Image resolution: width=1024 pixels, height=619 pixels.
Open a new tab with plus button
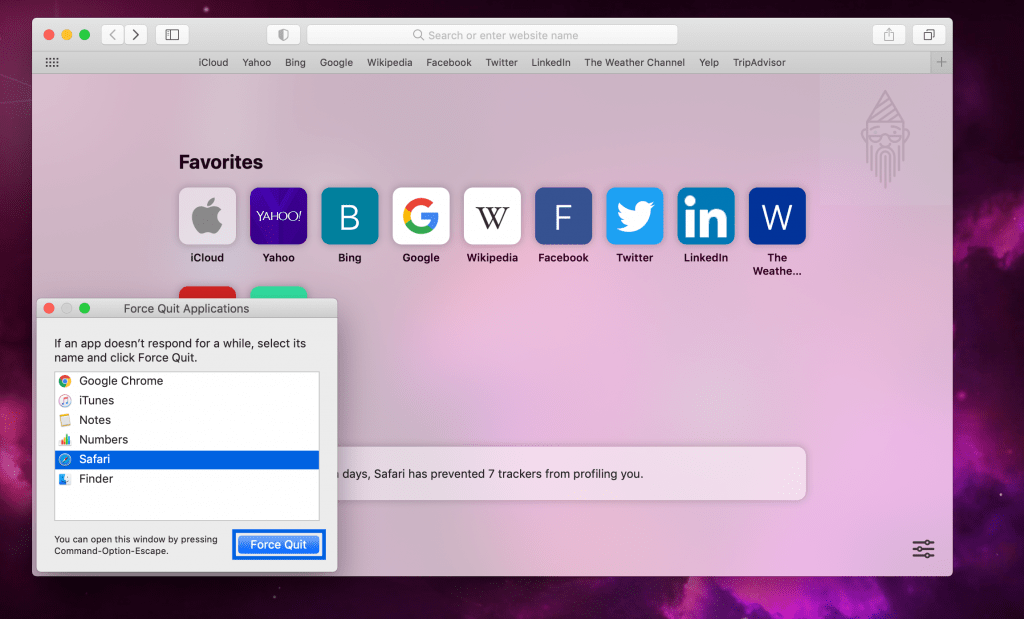941,62
